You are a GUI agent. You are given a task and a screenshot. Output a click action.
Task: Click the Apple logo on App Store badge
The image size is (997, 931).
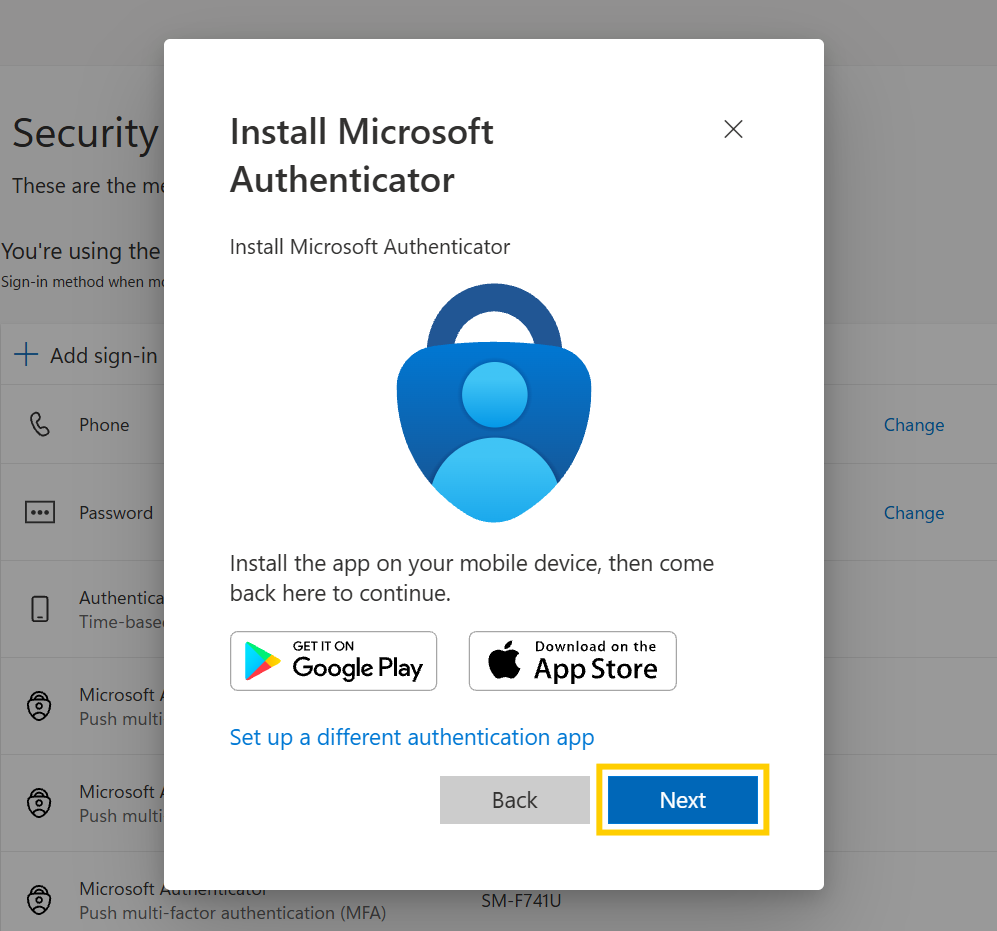(504, 659)
